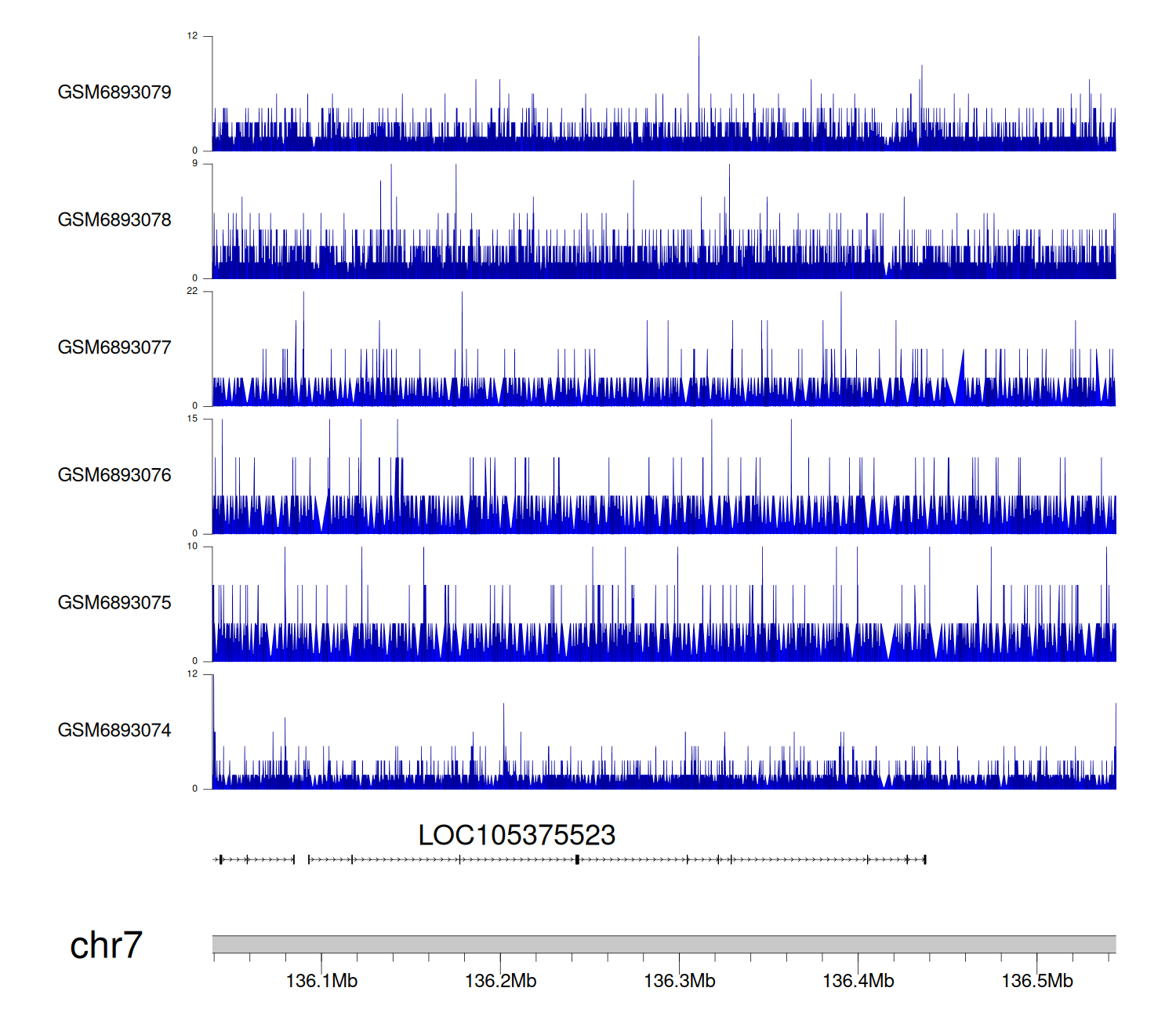This screenshot has height=1035, width=1176.
Task: Select the 136.5Mb axis label
Action: [1036, 981]
